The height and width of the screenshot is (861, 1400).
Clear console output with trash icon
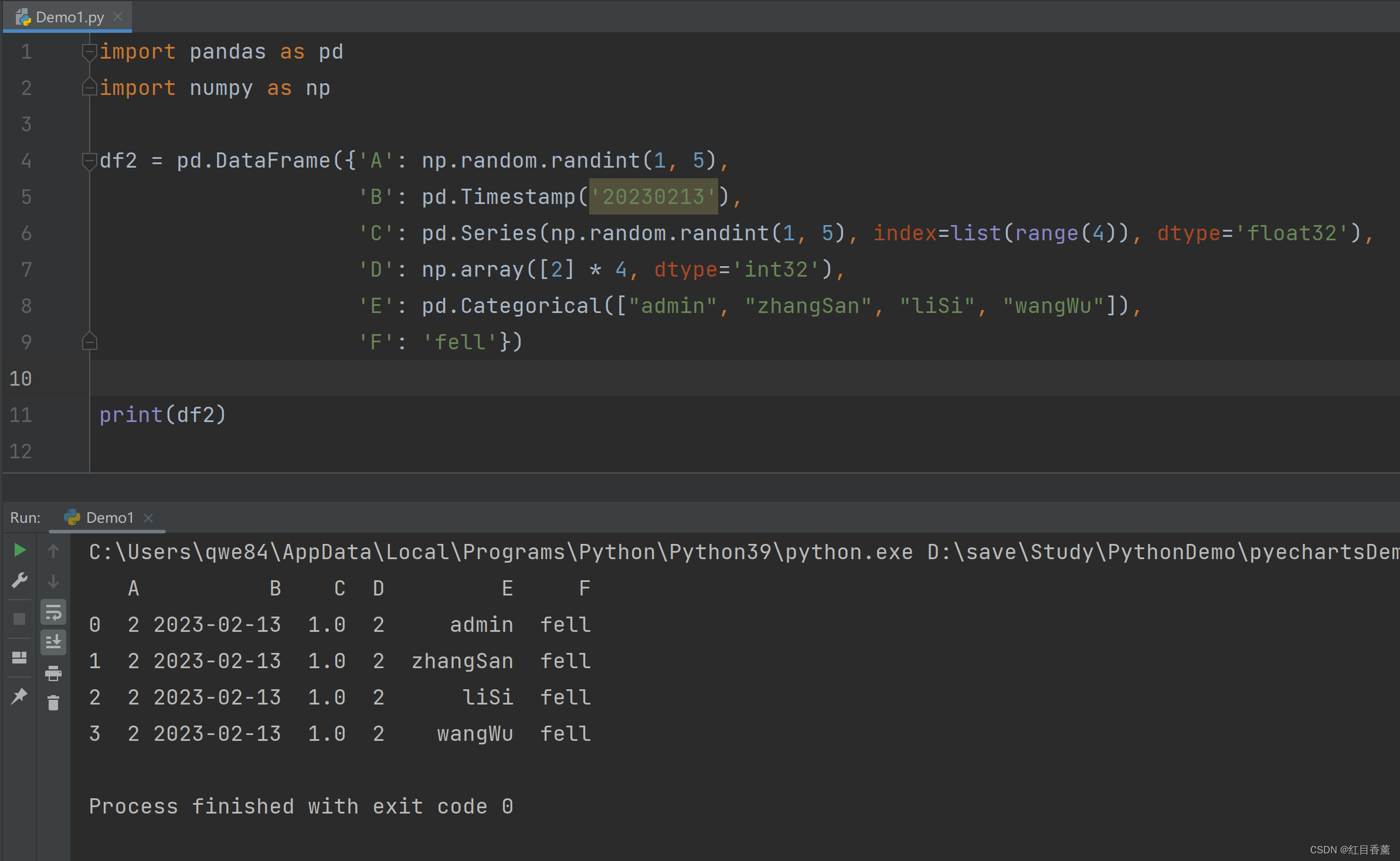click(x=53, y=703)
